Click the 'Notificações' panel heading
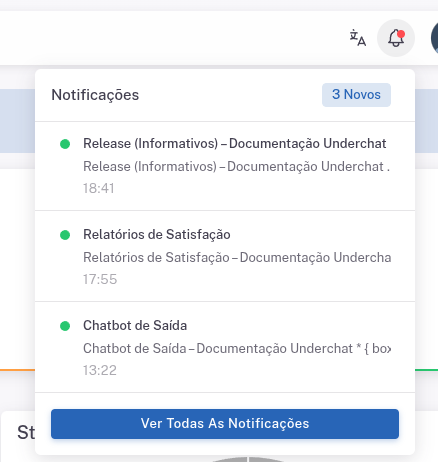Viewport: 438px width, 462px height. coord(95,95)
